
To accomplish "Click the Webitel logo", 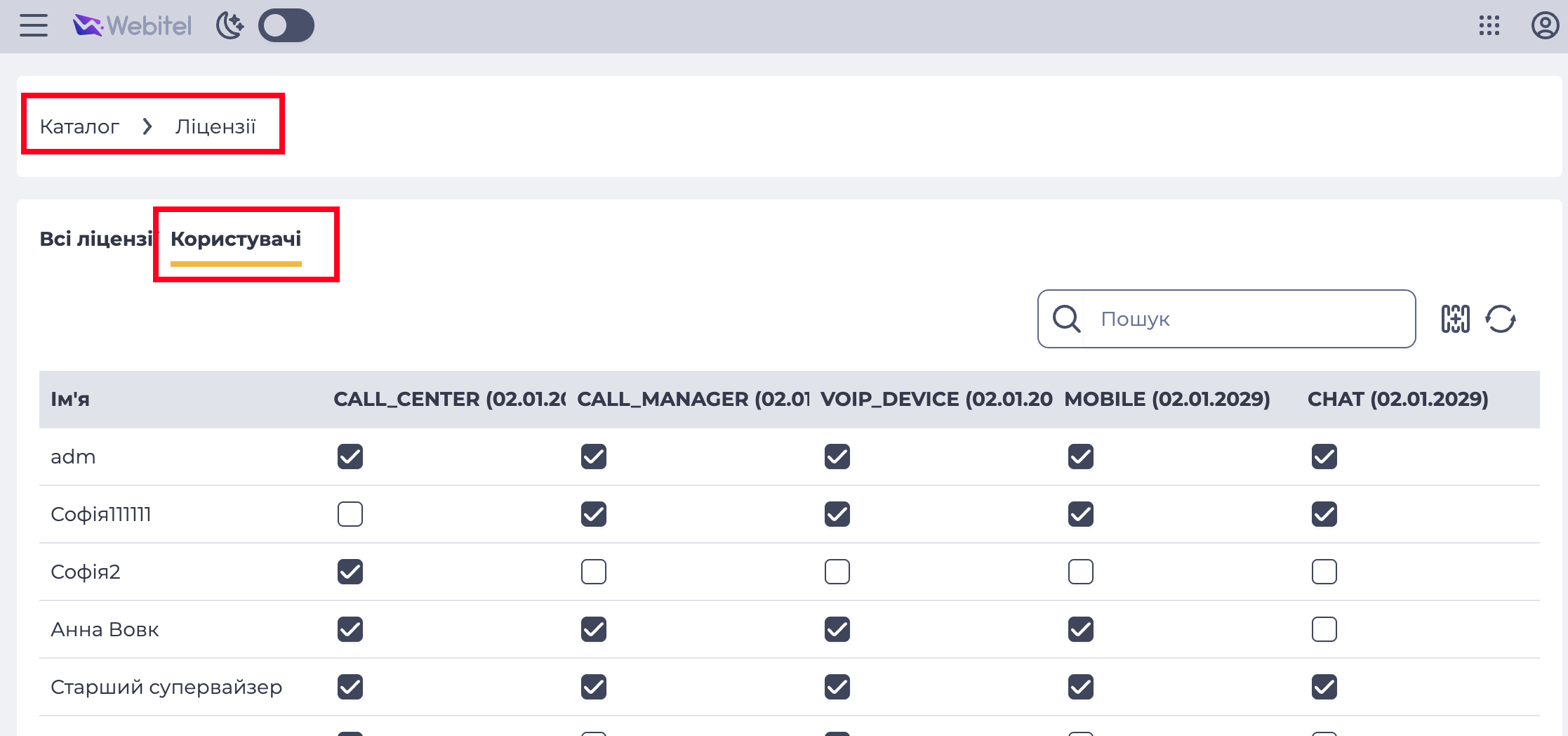I will point(132,26).
